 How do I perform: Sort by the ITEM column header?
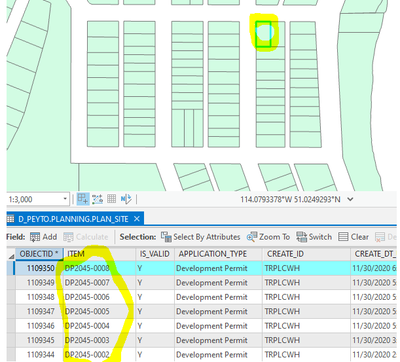(99, 254)
